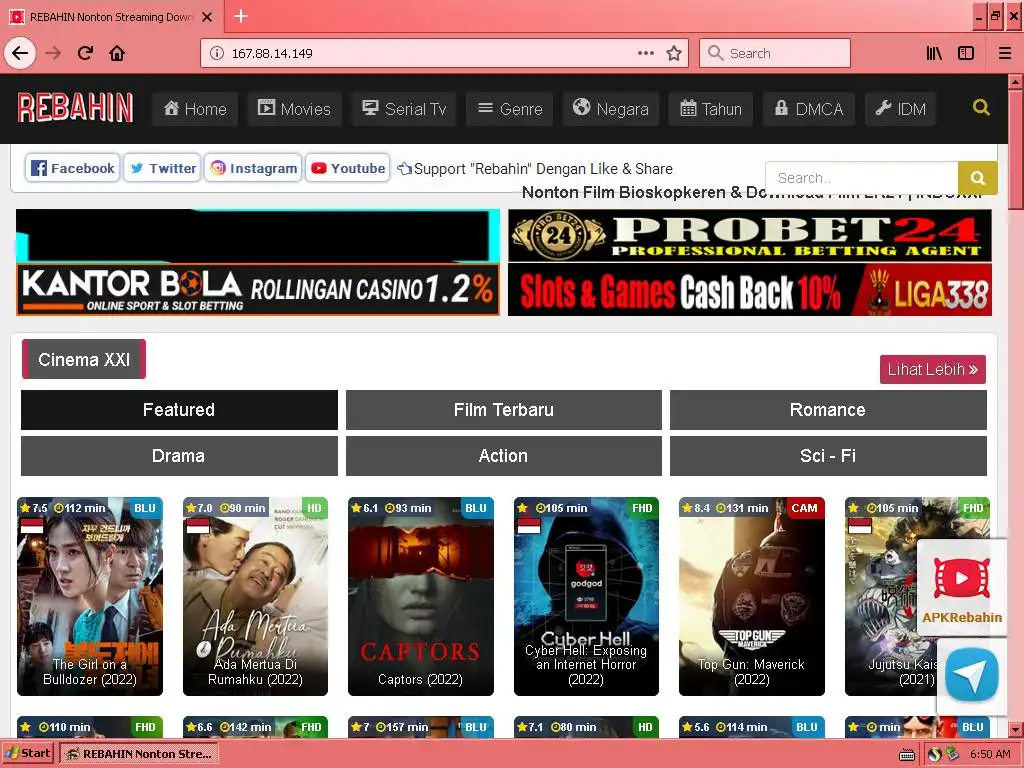
Task: Open the Twitter social button
Action: 162,168
